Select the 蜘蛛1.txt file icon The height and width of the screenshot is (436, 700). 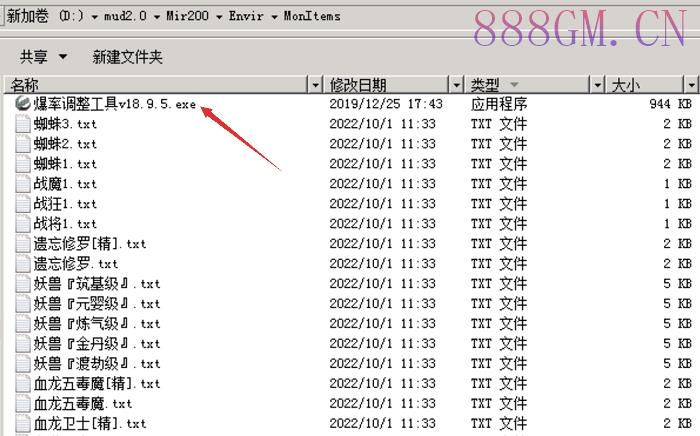point(23,164)
